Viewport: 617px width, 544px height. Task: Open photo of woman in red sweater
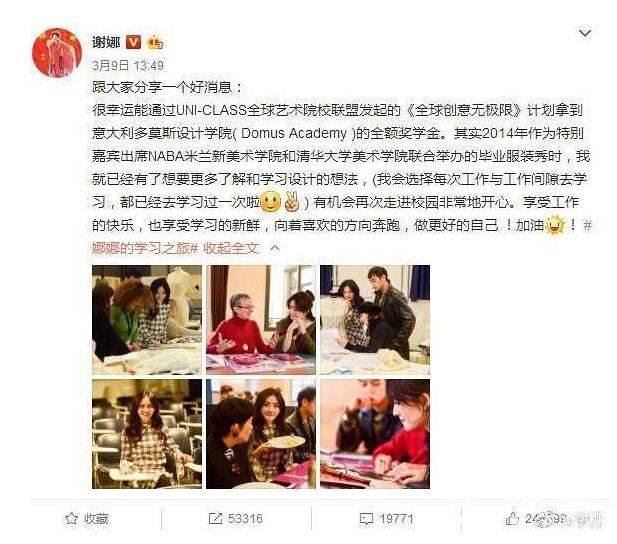pyautogui.click(x=261, y=320)
